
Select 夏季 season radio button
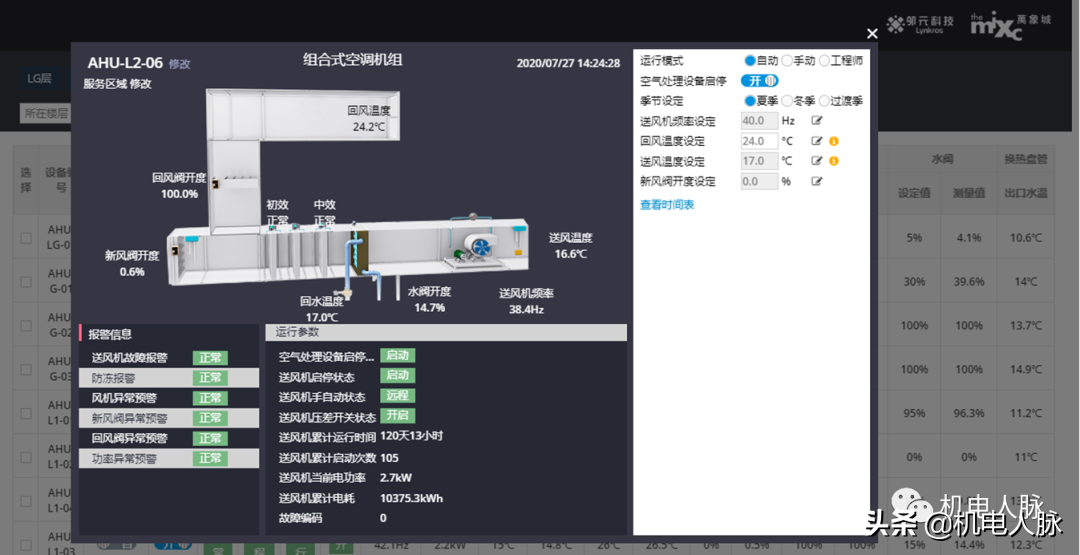[x=749, y=101]
